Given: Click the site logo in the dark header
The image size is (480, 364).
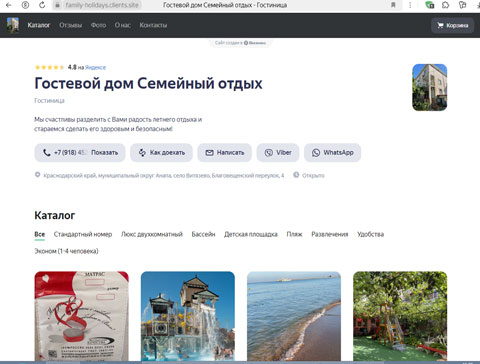Looking at the screenshot, I should (13, 25).
